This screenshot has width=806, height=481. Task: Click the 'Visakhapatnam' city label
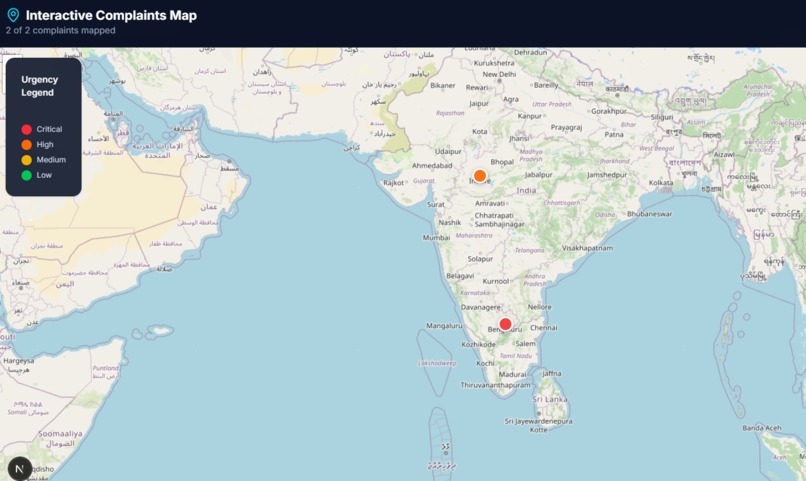point(587,248)
